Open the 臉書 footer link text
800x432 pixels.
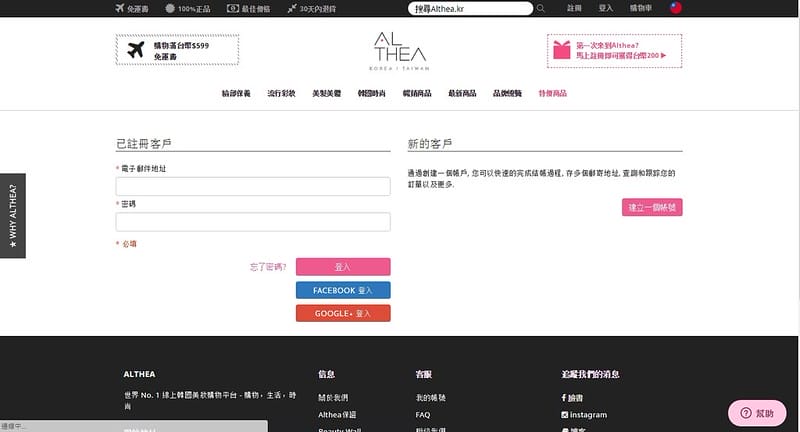[576, 397]
